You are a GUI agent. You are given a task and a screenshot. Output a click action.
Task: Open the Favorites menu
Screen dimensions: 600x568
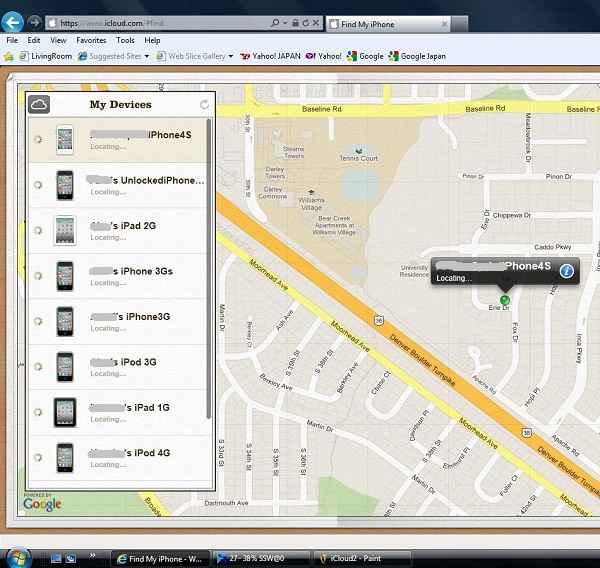(91, 40)
